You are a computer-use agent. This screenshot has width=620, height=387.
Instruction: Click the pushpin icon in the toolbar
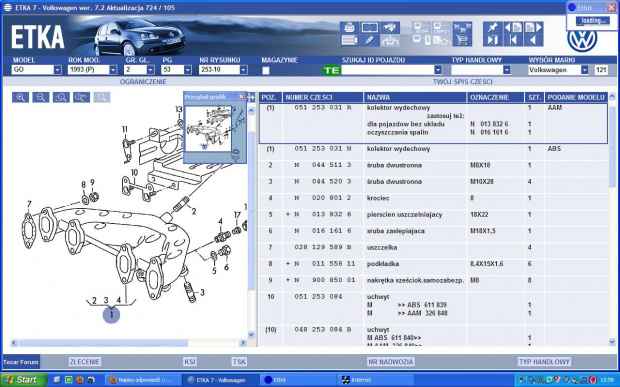point(492,28)
